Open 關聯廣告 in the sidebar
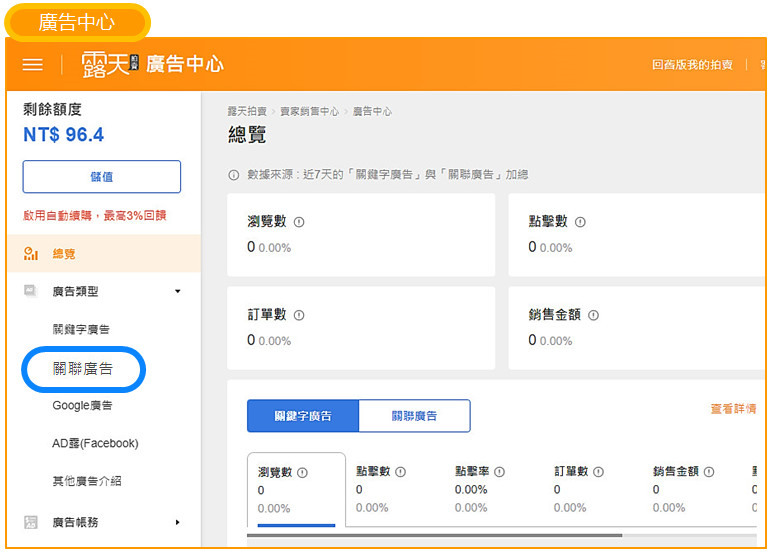 (83, 369)
